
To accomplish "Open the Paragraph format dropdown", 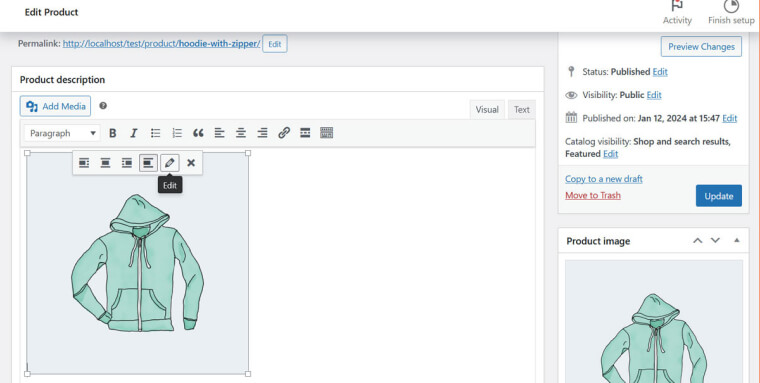I will pos(62,133).
